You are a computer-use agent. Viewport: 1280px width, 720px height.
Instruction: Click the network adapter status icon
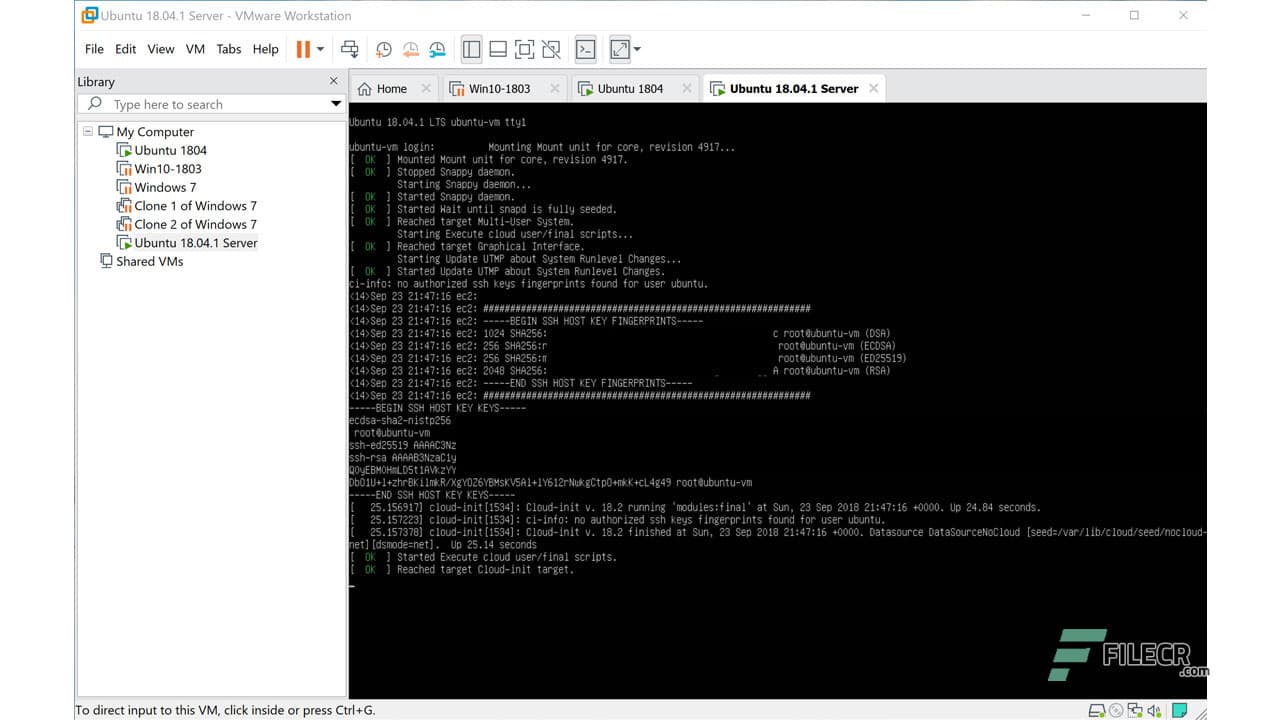click(1136, 710)
